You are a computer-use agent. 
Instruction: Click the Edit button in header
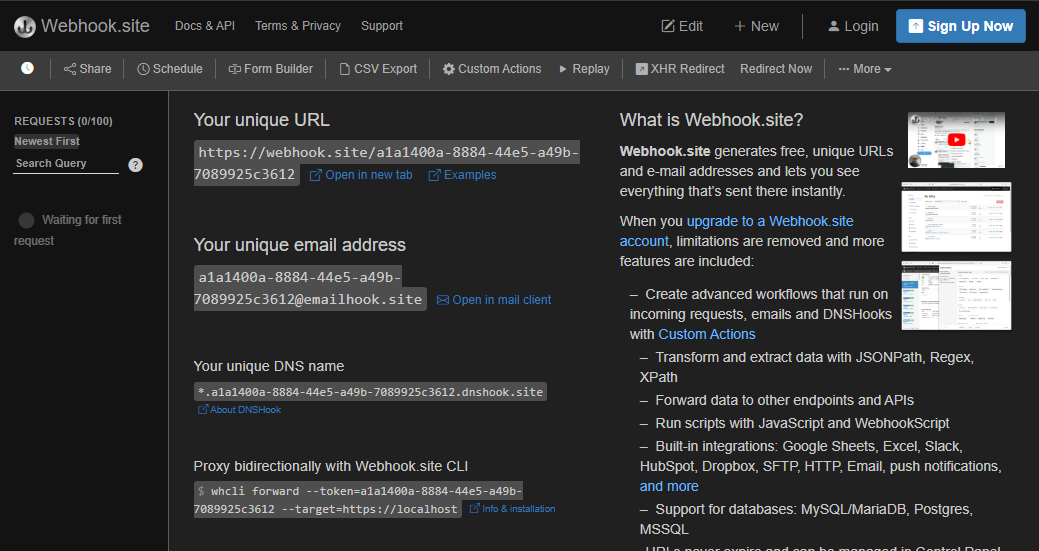pyautogui.click(x=682, y=26)
